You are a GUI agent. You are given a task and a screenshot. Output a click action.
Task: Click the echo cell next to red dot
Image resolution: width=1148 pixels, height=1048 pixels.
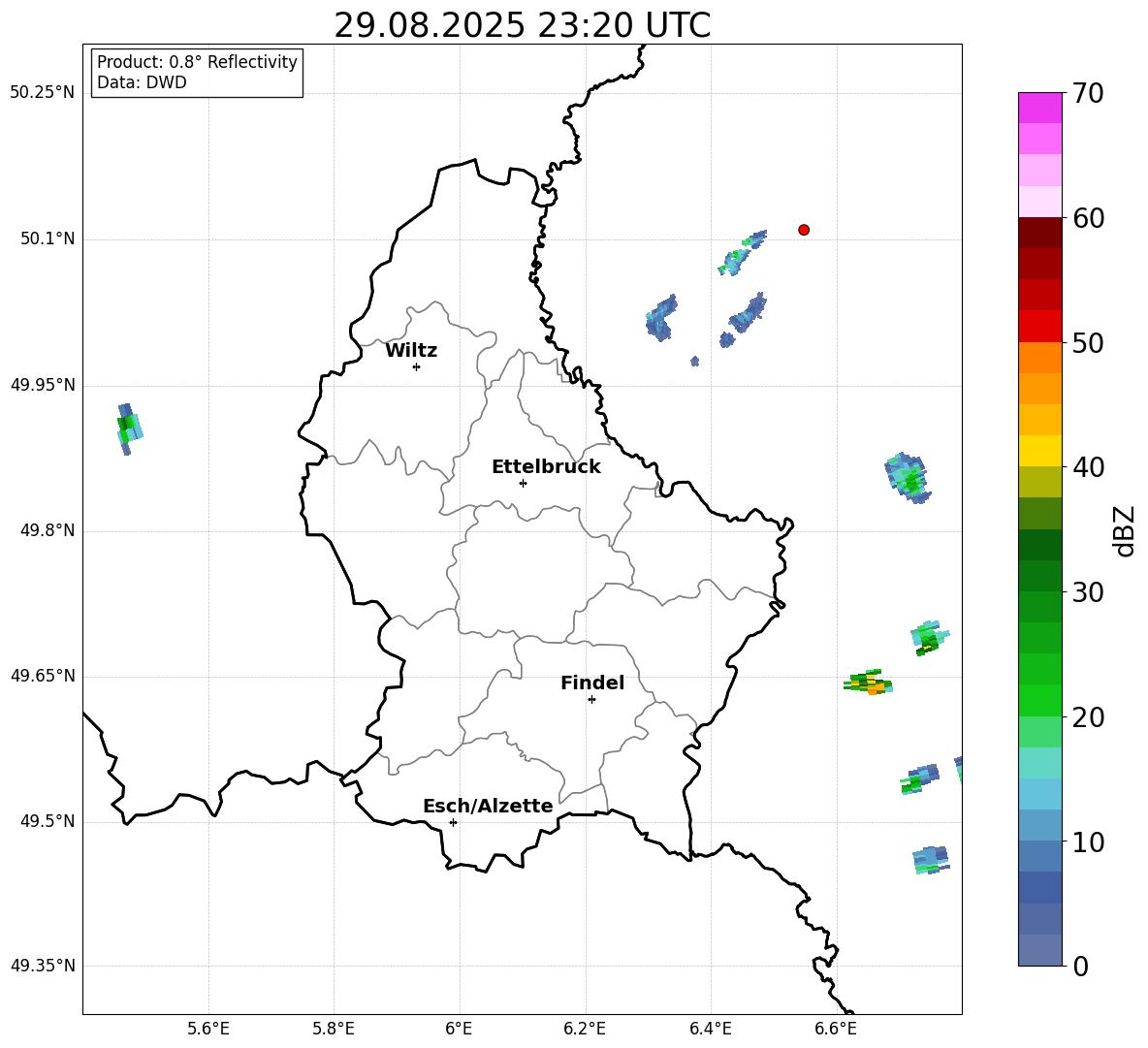(741, 252)
